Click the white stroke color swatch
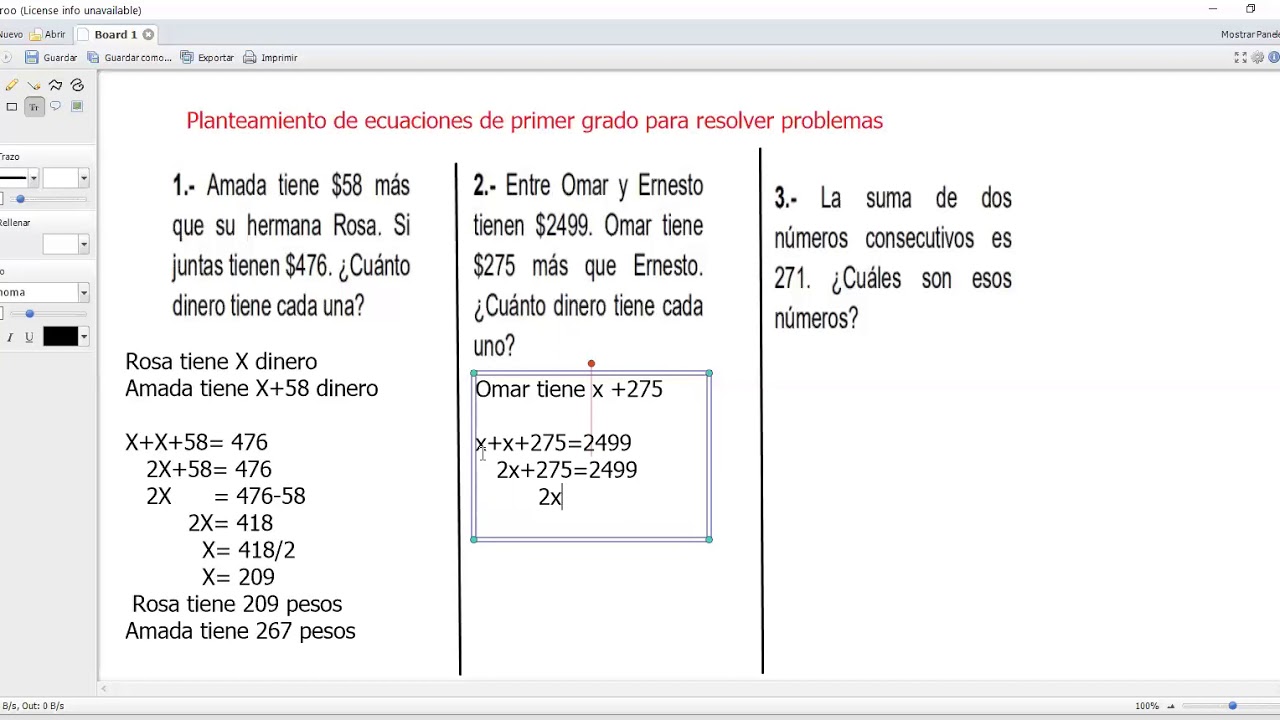1280x720 pixels. pos(60,178)
